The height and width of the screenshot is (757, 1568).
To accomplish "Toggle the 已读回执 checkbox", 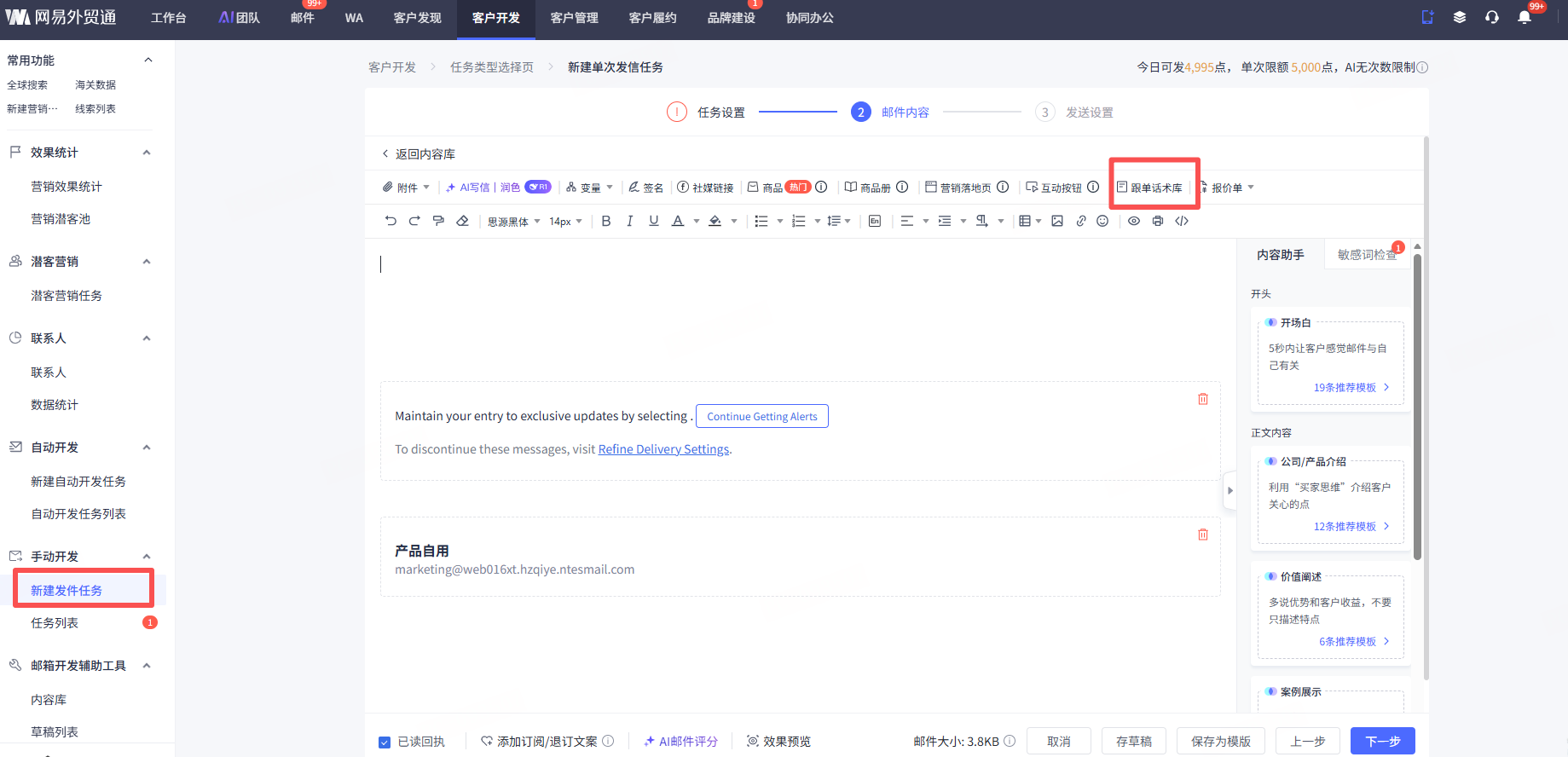I will point(385,742).
